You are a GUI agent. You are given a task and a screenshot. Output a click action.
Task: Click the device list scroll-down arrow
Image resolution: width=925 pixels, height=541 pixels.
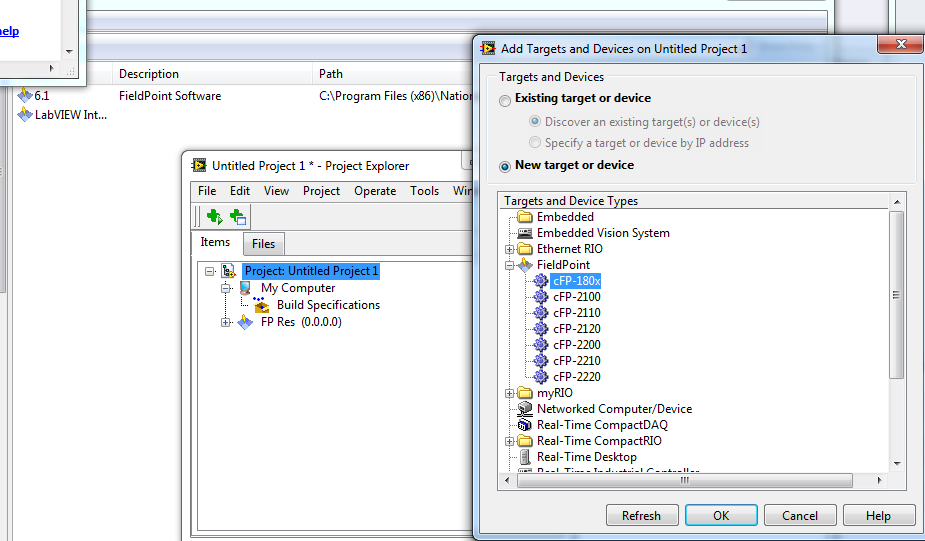coord(897,464)
